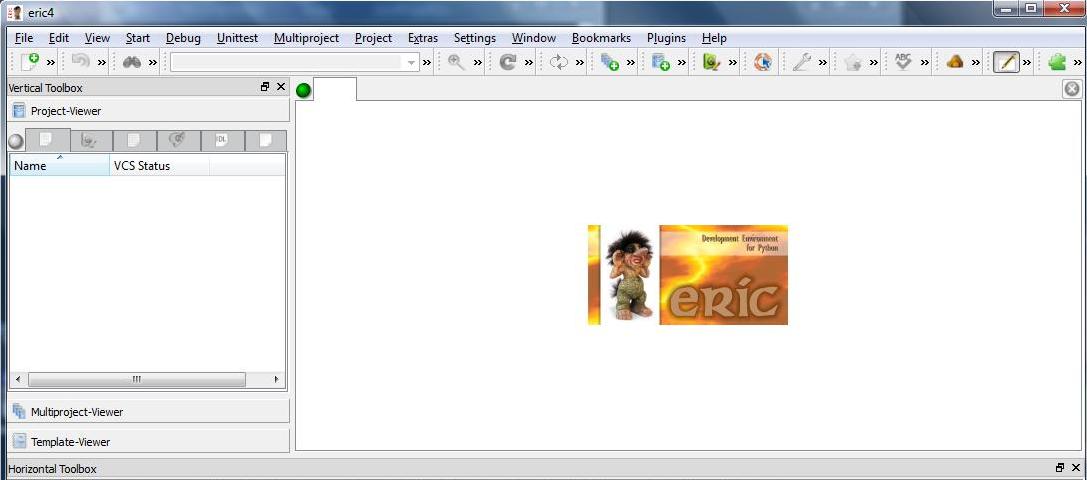
Task: Click the Multiproject-Viewer section icon
Action: coord(19,411)
